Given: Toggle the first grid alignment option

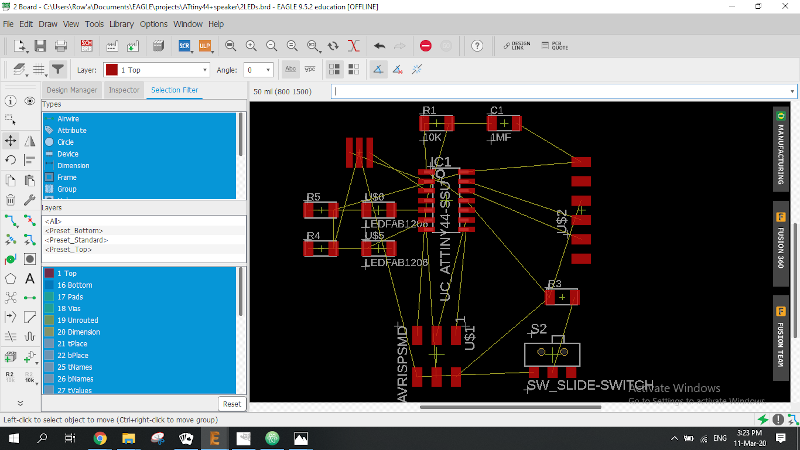Looking at the screenshot, I should click(x=334, y=69).
